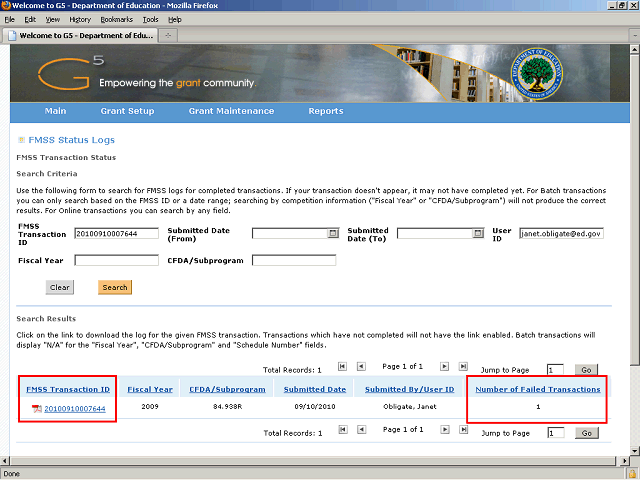640x480 pixels.
Task: Focus the CFDA/Subprogram field
Action: tap(294, 260)
